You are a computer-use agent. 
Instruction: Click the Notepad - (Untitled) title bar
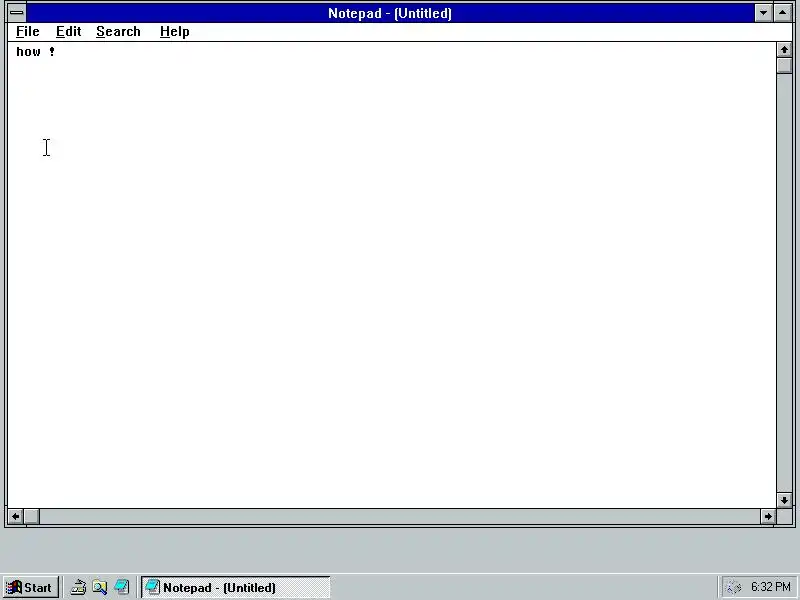(x=390, y=13)
